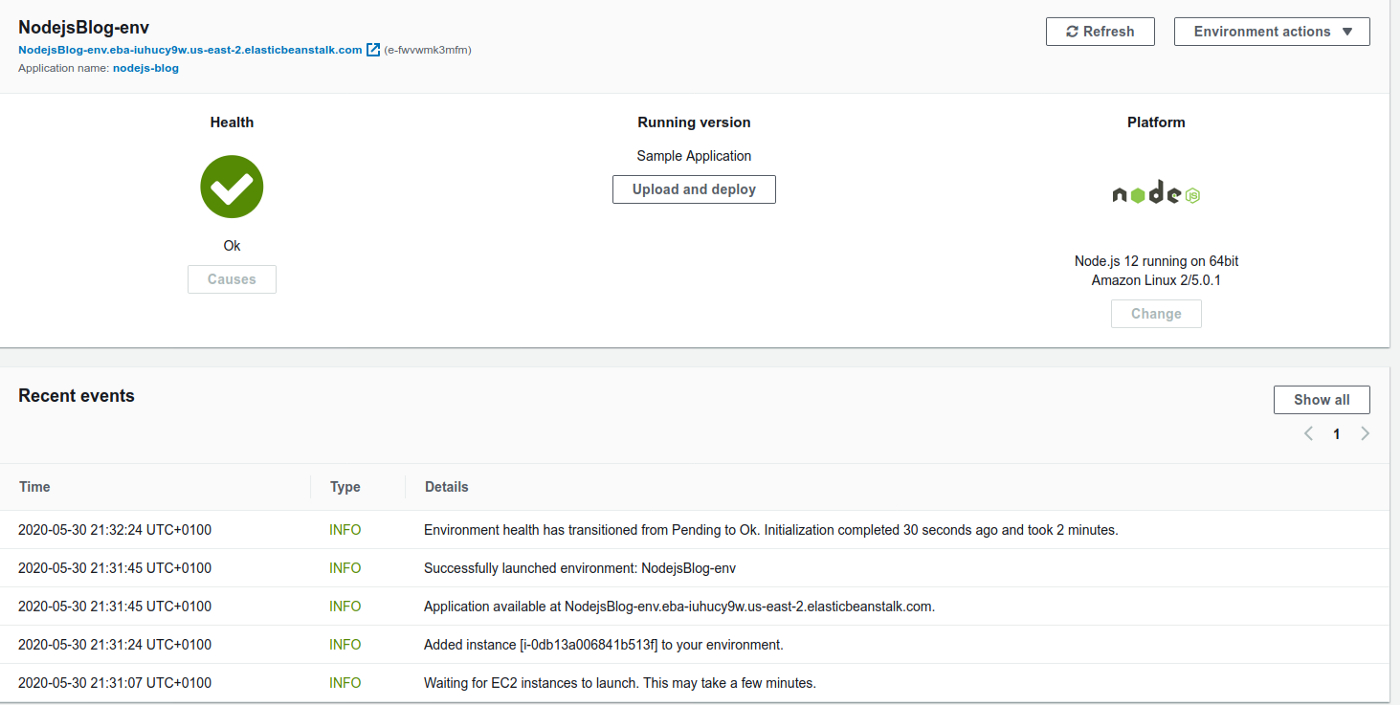Click the Causes button under Health

pos(232,280)
